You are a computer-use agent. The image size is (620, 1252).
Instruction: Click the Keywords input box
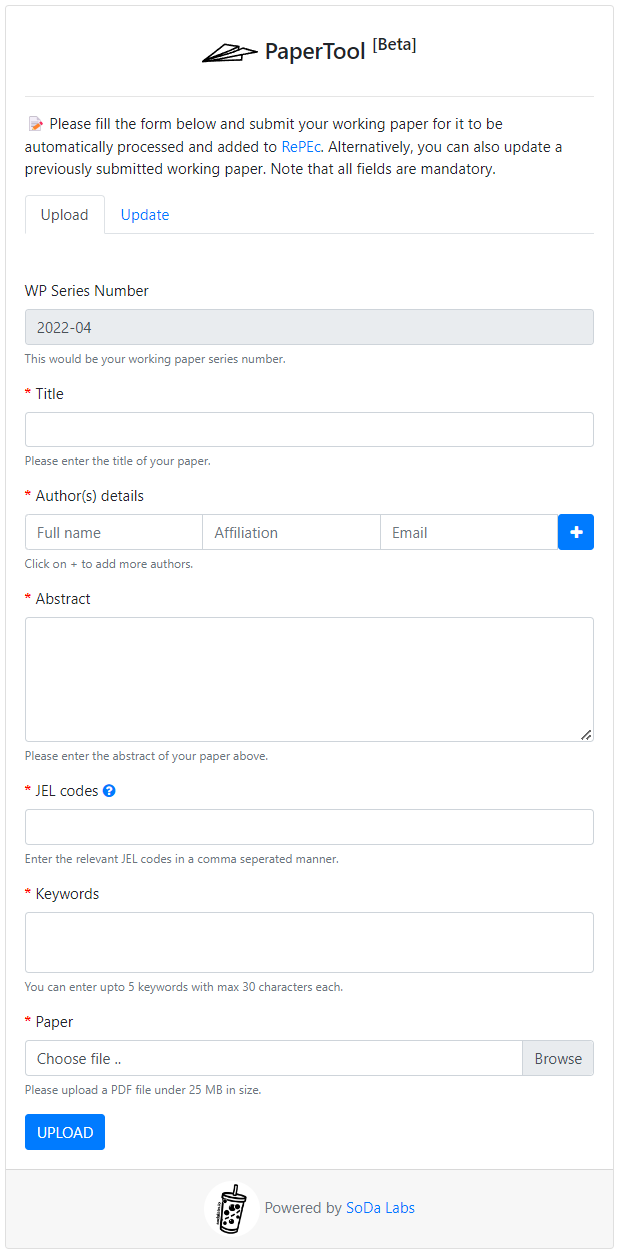(x=309, y=942)
